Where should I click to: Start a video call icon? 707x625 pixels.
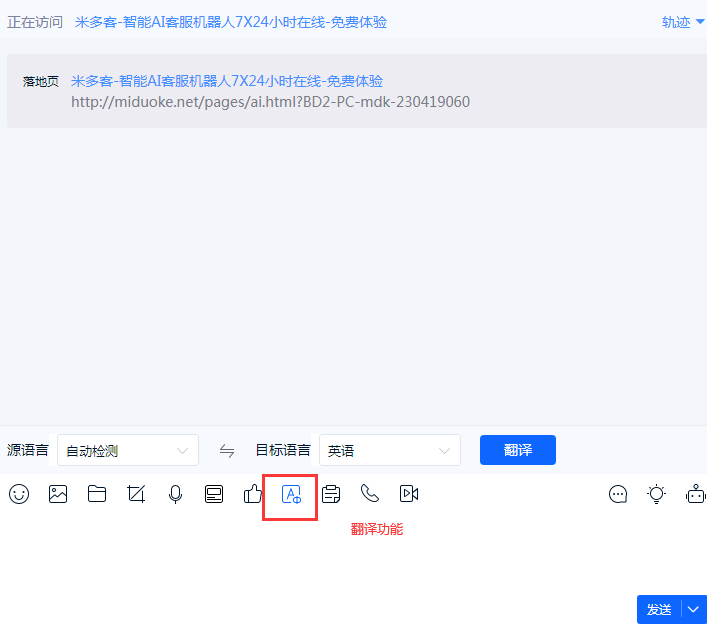coord(409,494)
